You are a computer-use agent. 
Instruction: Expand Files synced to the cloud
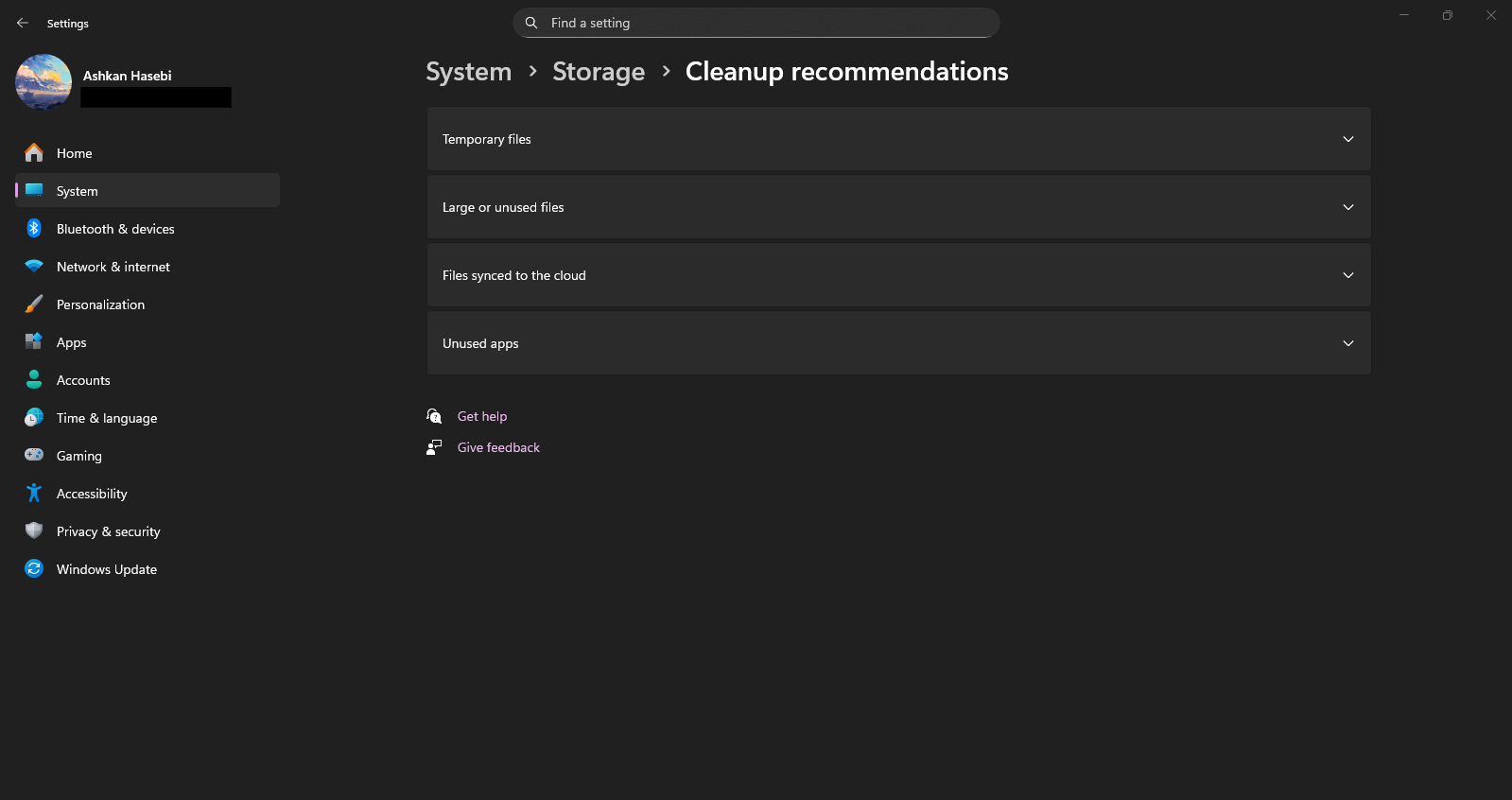click(x=898, y=275)
